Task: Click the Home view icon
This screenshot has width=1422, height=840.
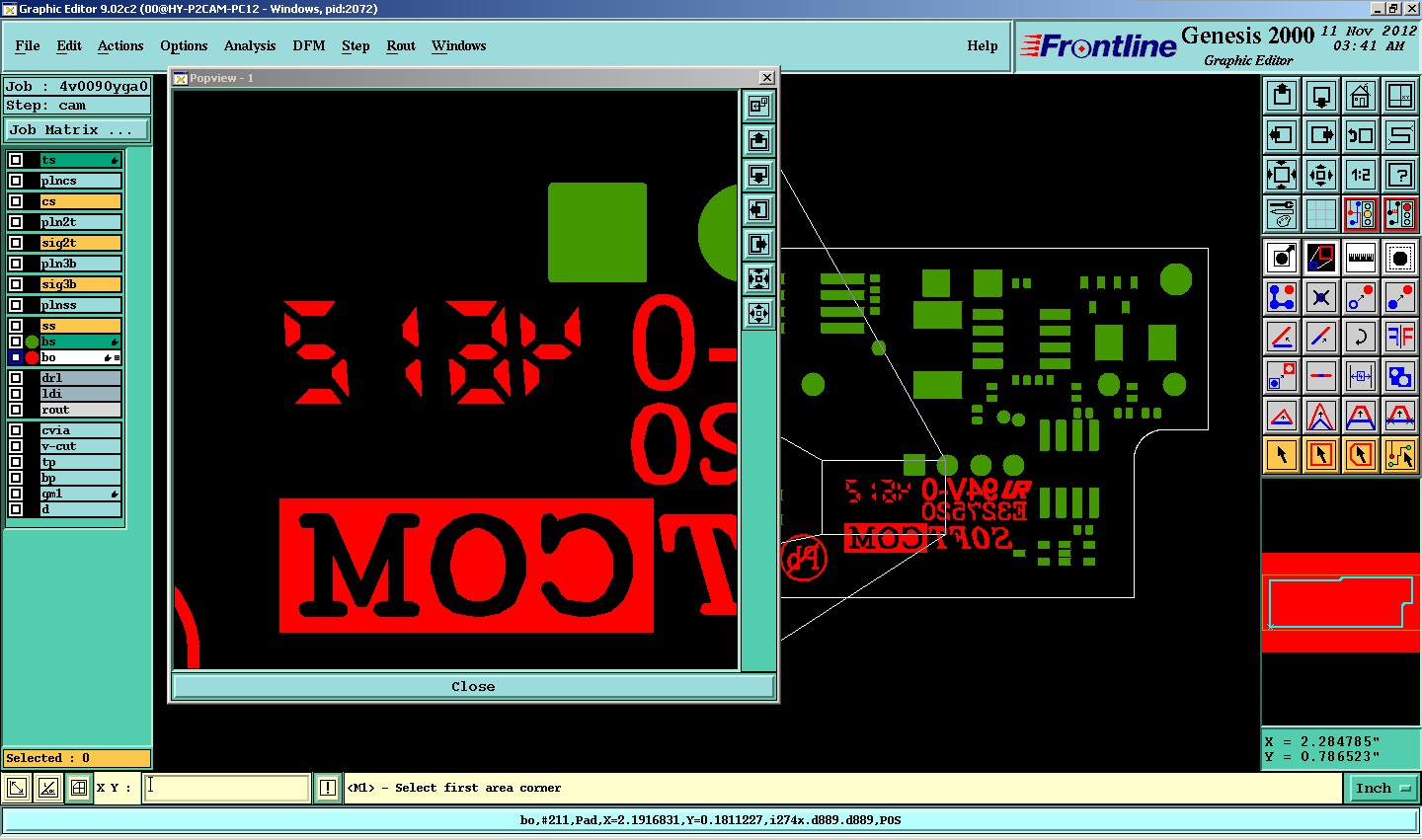Action: coord(1361,96)
